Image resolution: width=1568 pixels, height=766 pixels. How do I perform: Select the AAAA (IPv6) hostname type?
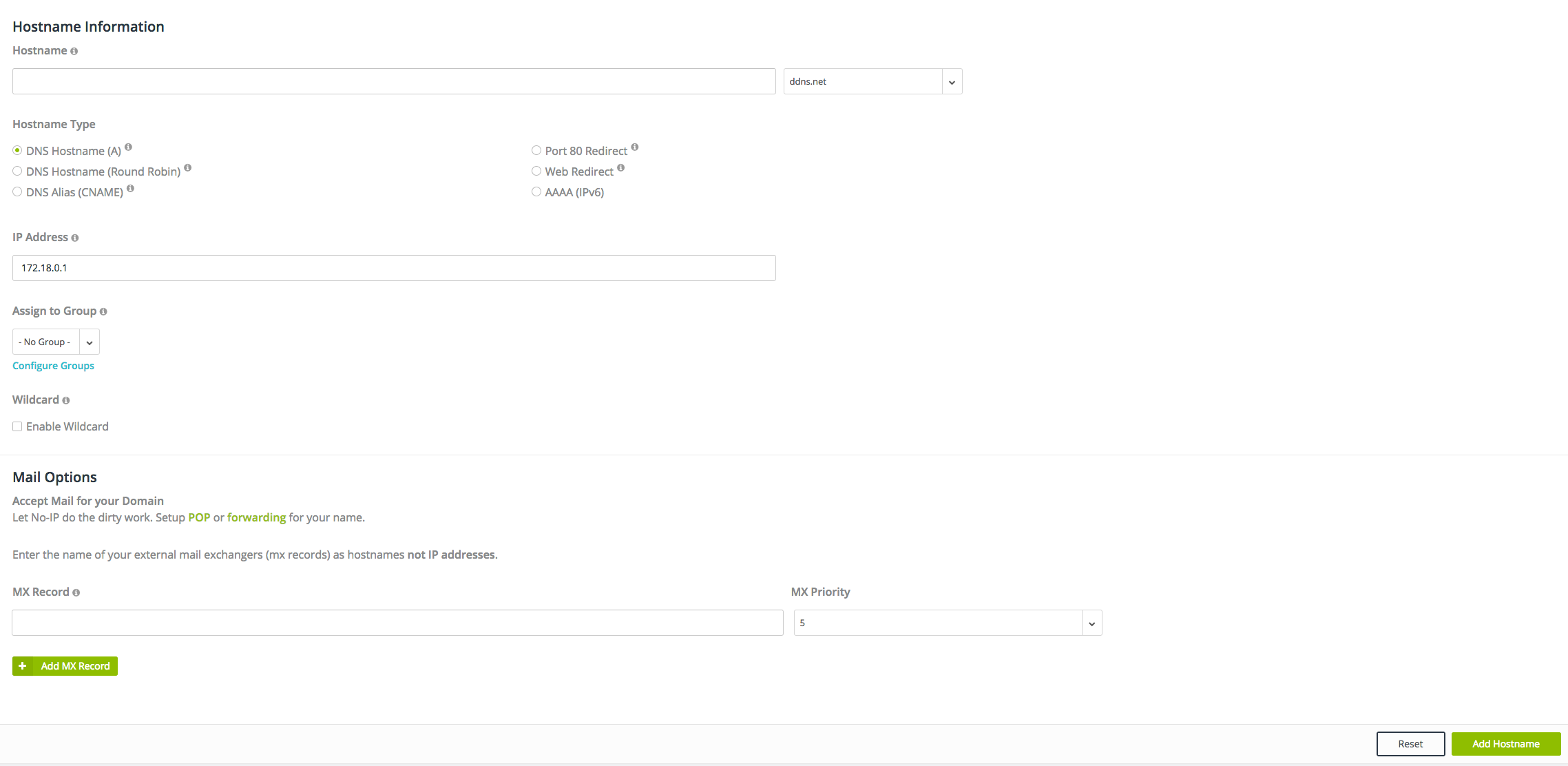(535, 192)
